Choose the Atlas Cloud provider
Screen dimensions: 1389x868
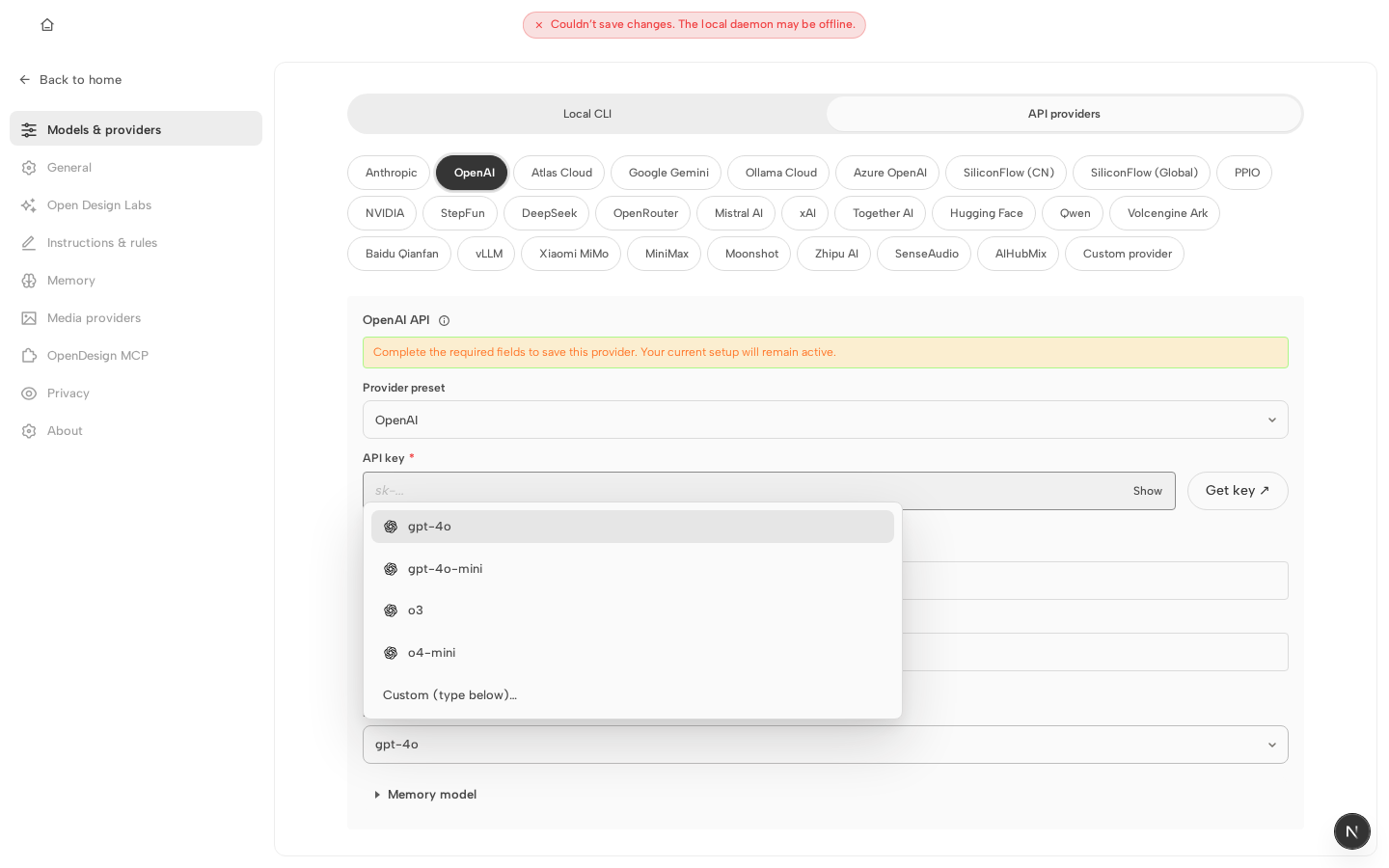pos(559,173)
